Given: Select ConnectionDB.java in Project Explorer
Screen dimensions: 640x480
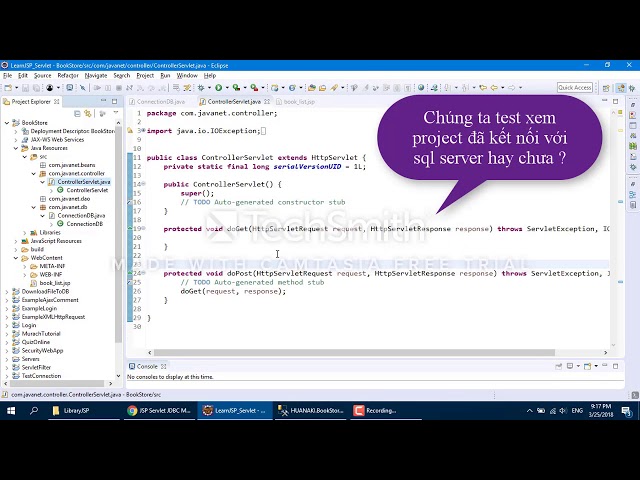Looking at the screenshot, I should pyautogui.click(x=81, y=216).
